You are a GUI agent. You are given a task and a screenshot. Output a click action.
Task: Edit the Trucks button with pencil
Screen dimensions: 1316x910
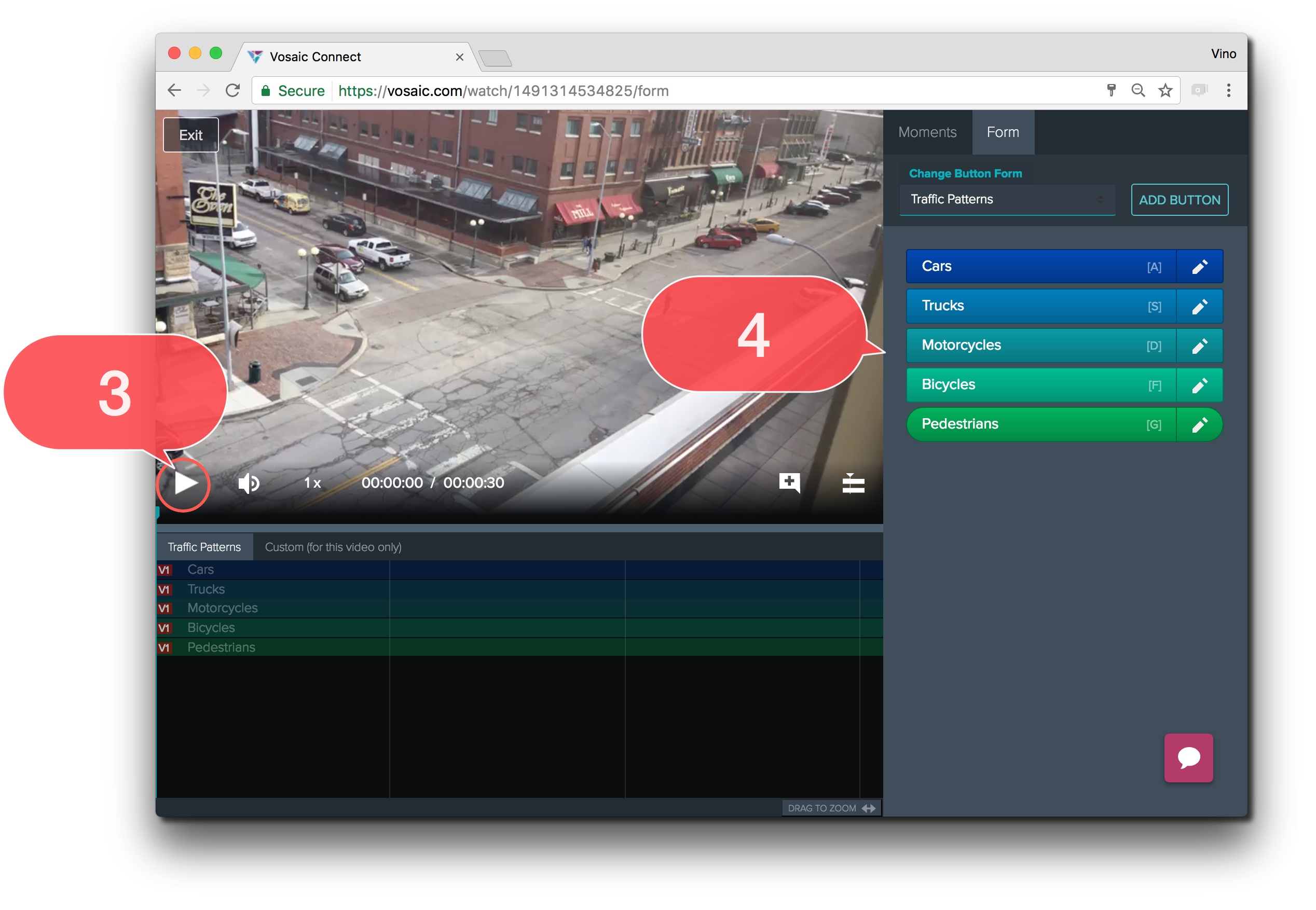[1200, 307]
